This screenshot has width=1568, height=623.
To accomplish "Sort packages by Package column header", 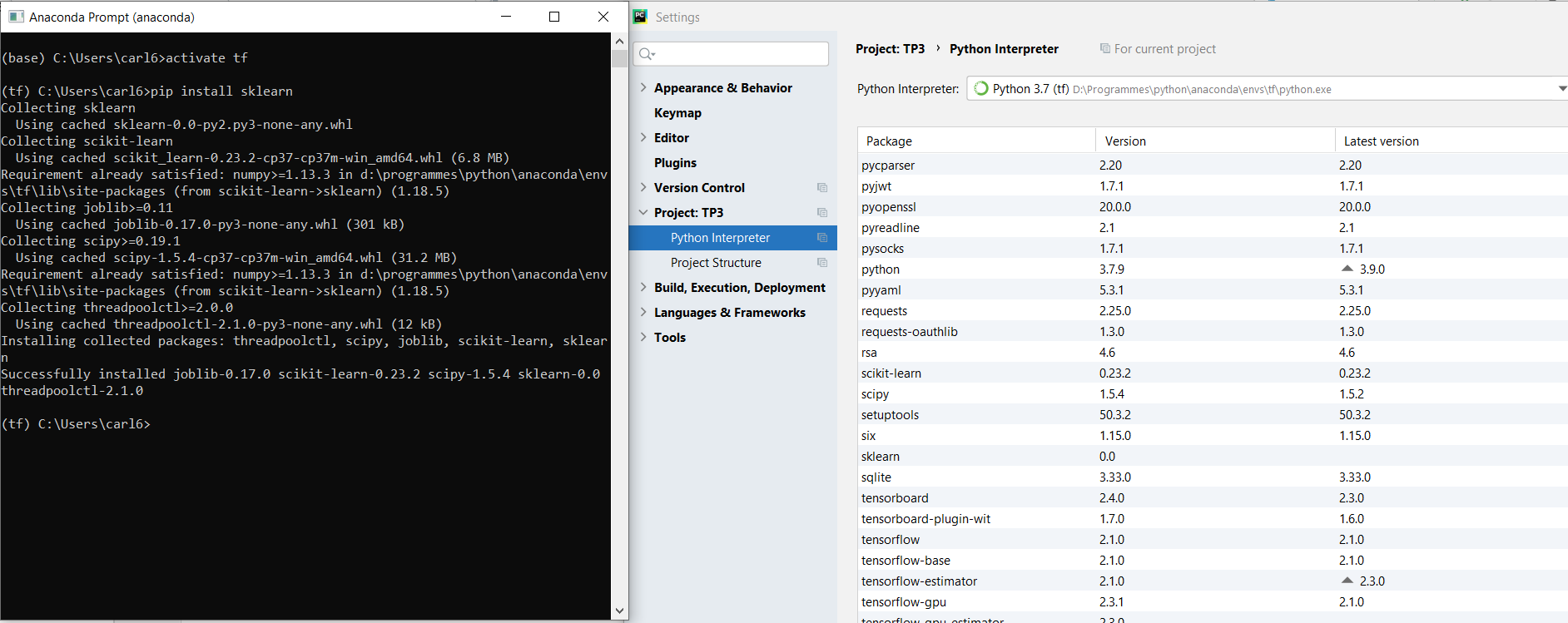I will [976, 141].
